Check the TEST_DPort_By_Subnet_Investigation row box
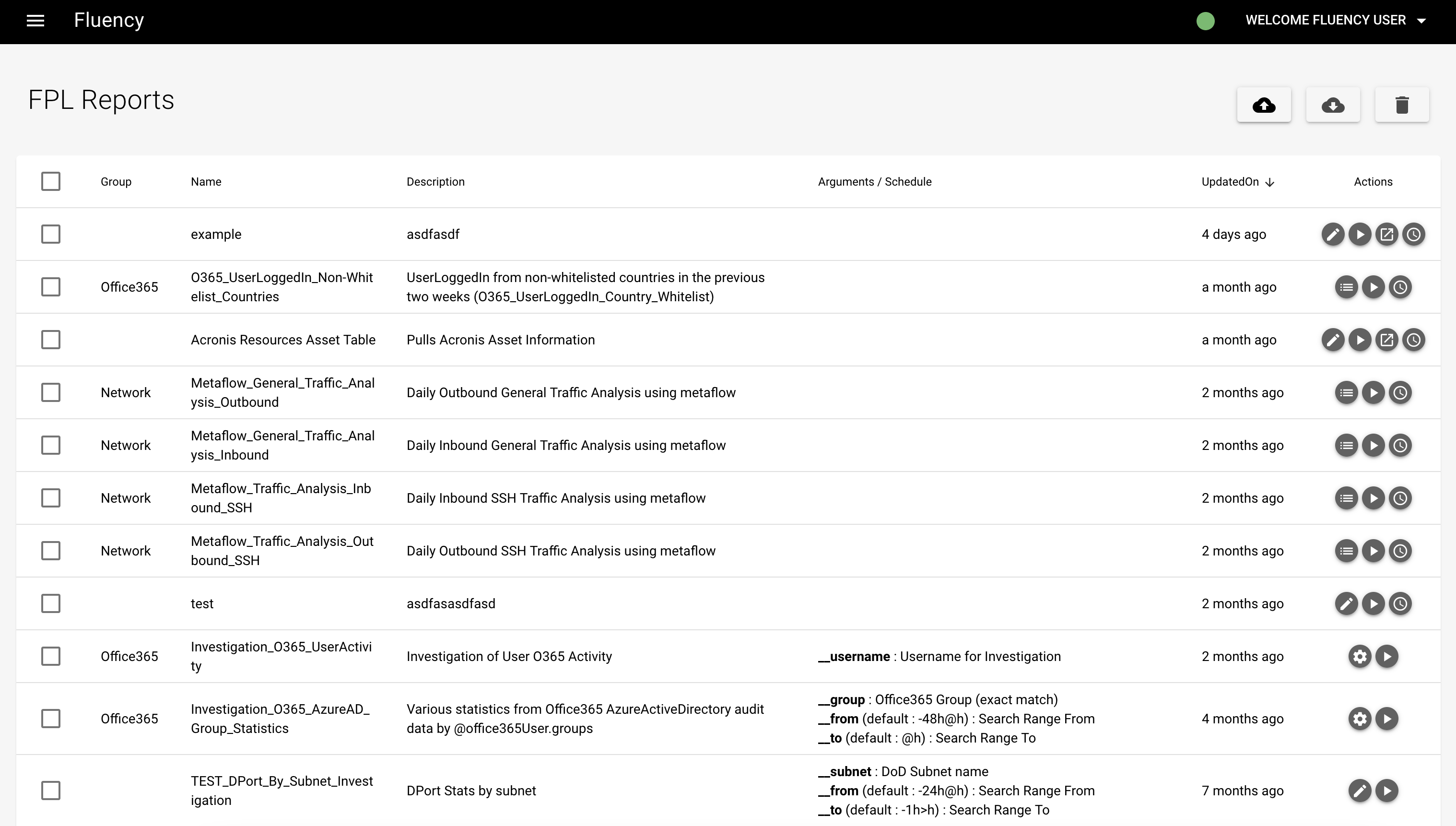1456x826 pixels. tap(50, 791)
